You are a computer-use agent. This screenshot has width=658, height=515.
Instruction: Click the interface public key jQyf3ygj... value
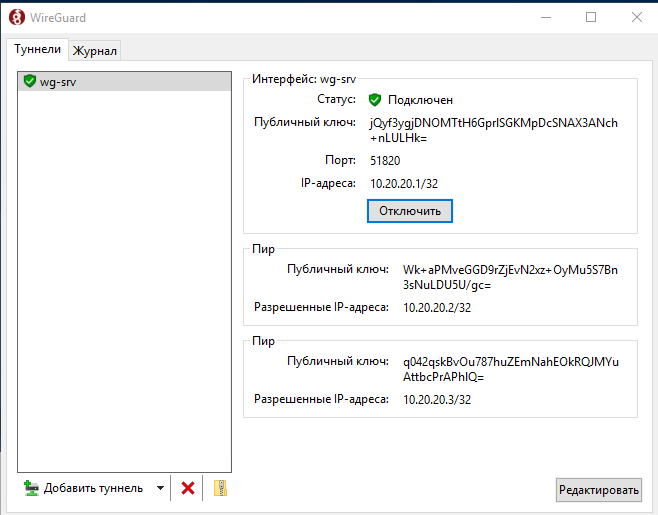(494, 130)
